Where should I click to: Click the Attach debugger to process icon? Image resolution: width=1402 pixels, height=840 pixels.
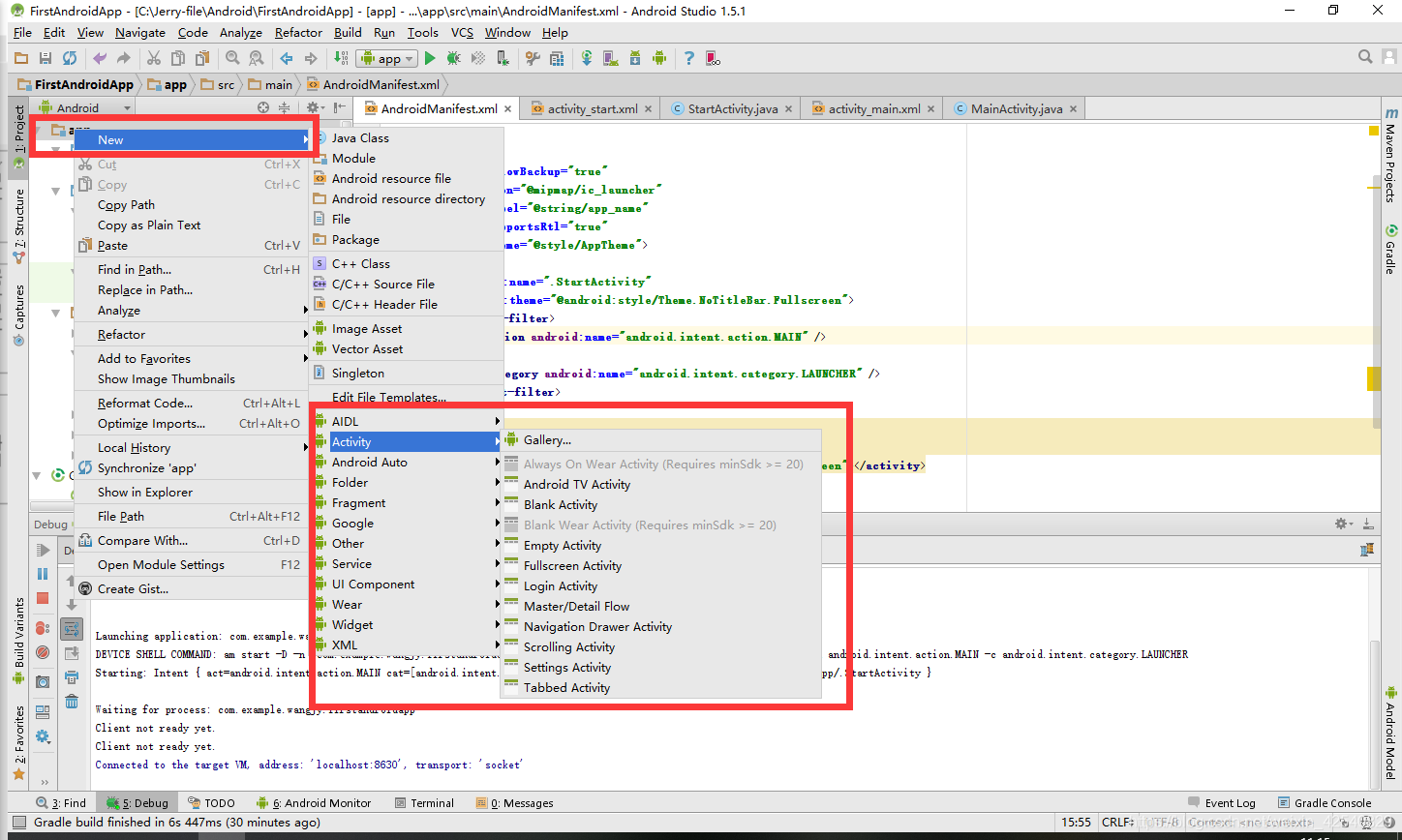(503, 58)
